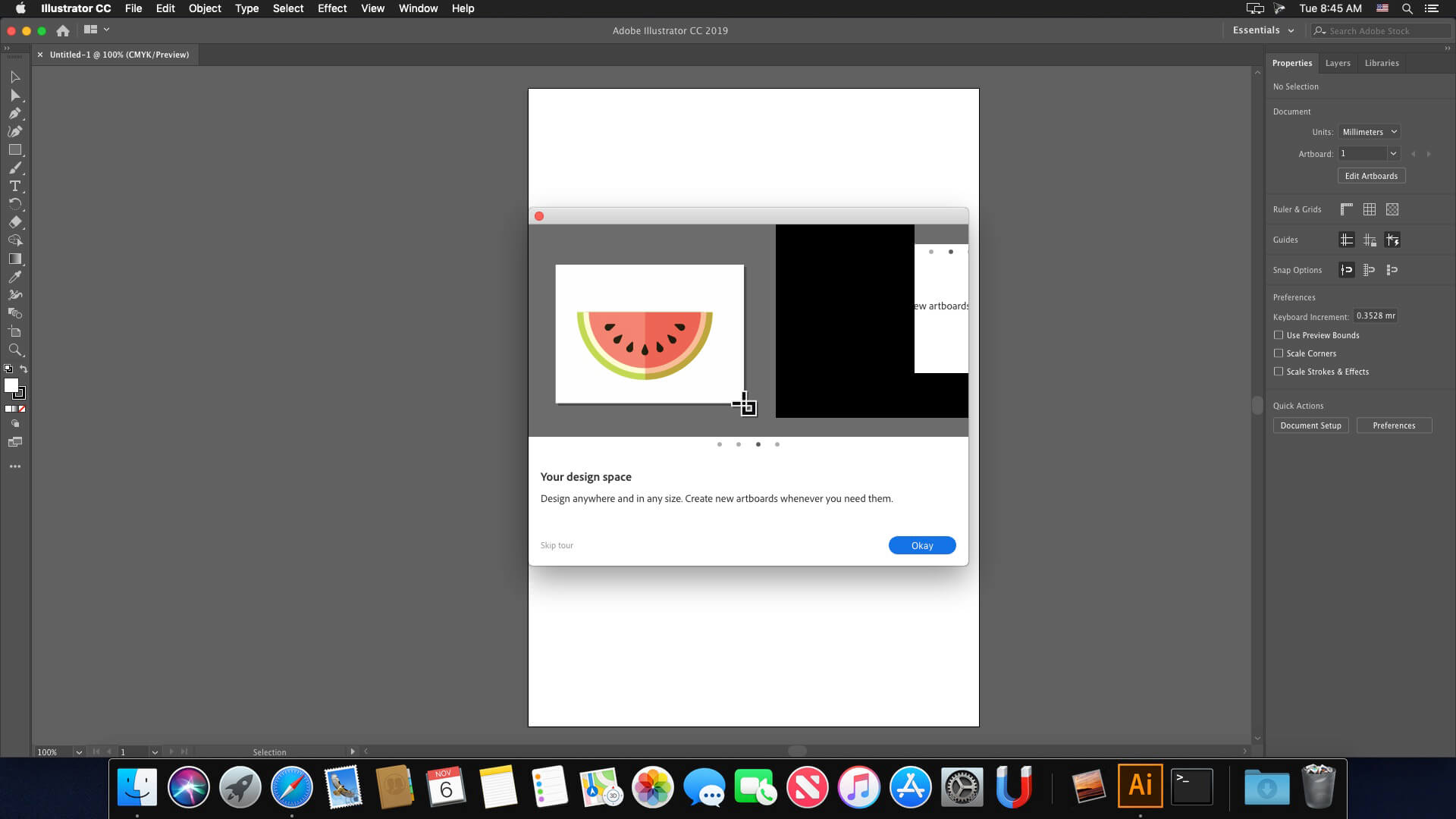
Task: Switch to the Layers tab
Action: point(1338,63)
